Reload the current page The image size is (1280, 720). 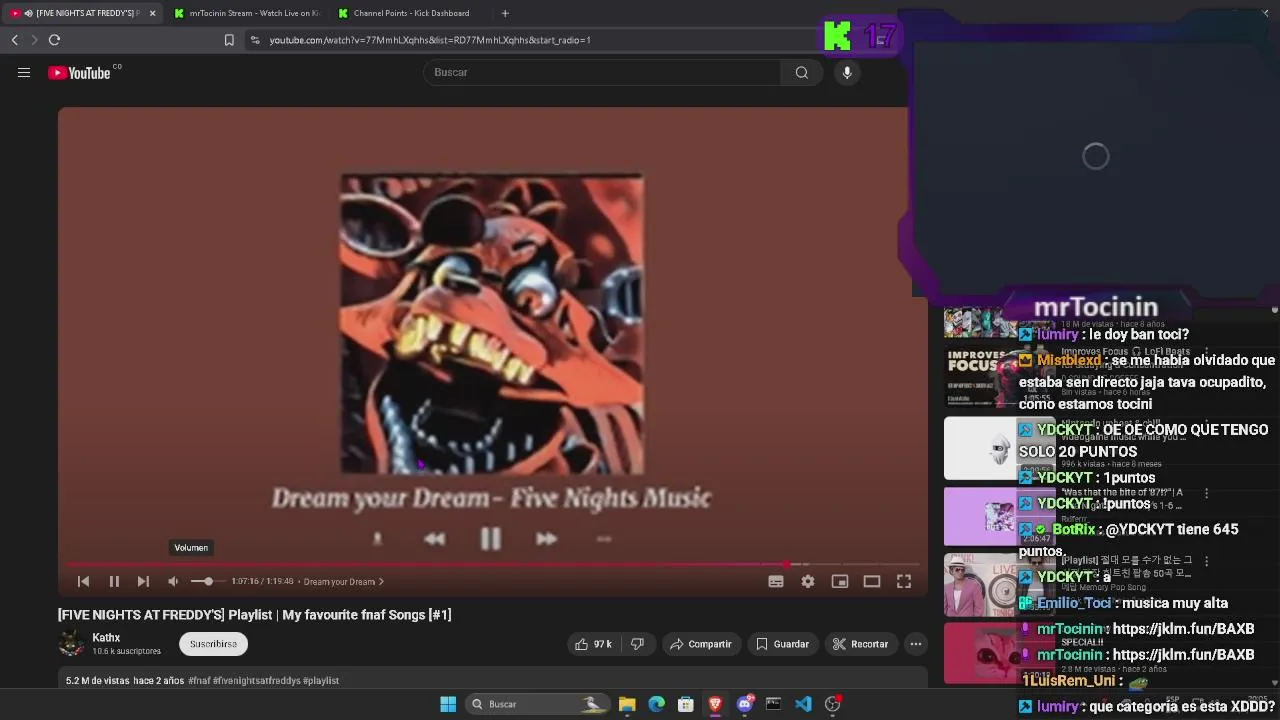(x=54, y=40)
